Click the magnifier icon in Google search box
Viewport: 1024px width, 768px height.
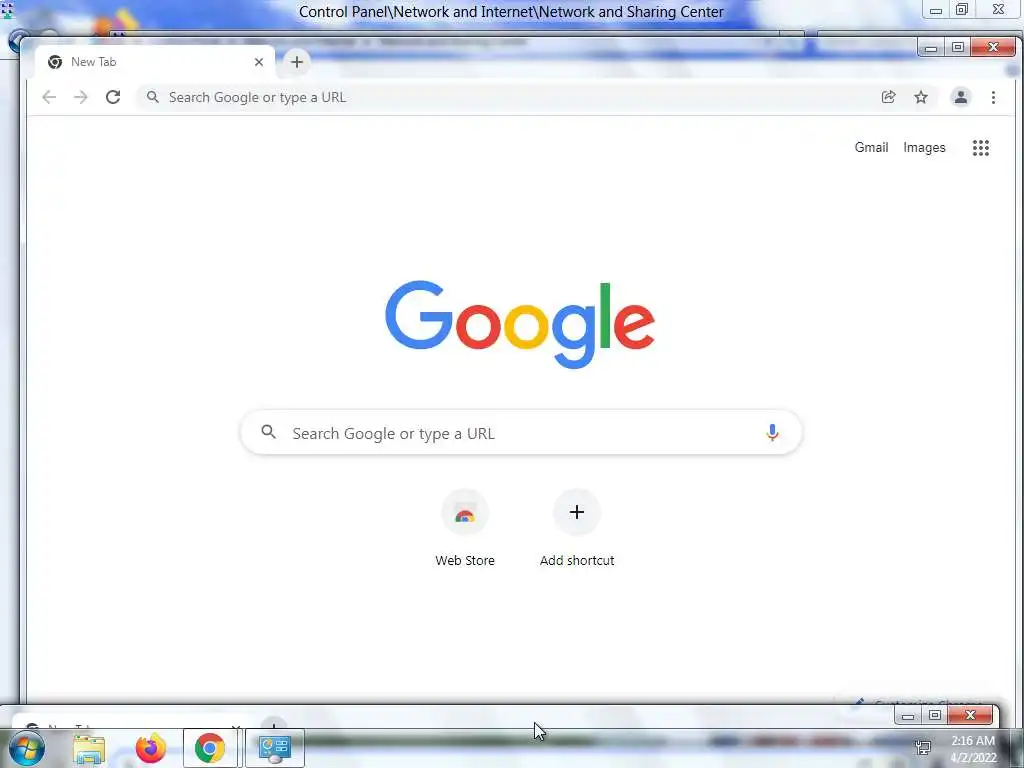pyautogui.click(x=268, y=432)
